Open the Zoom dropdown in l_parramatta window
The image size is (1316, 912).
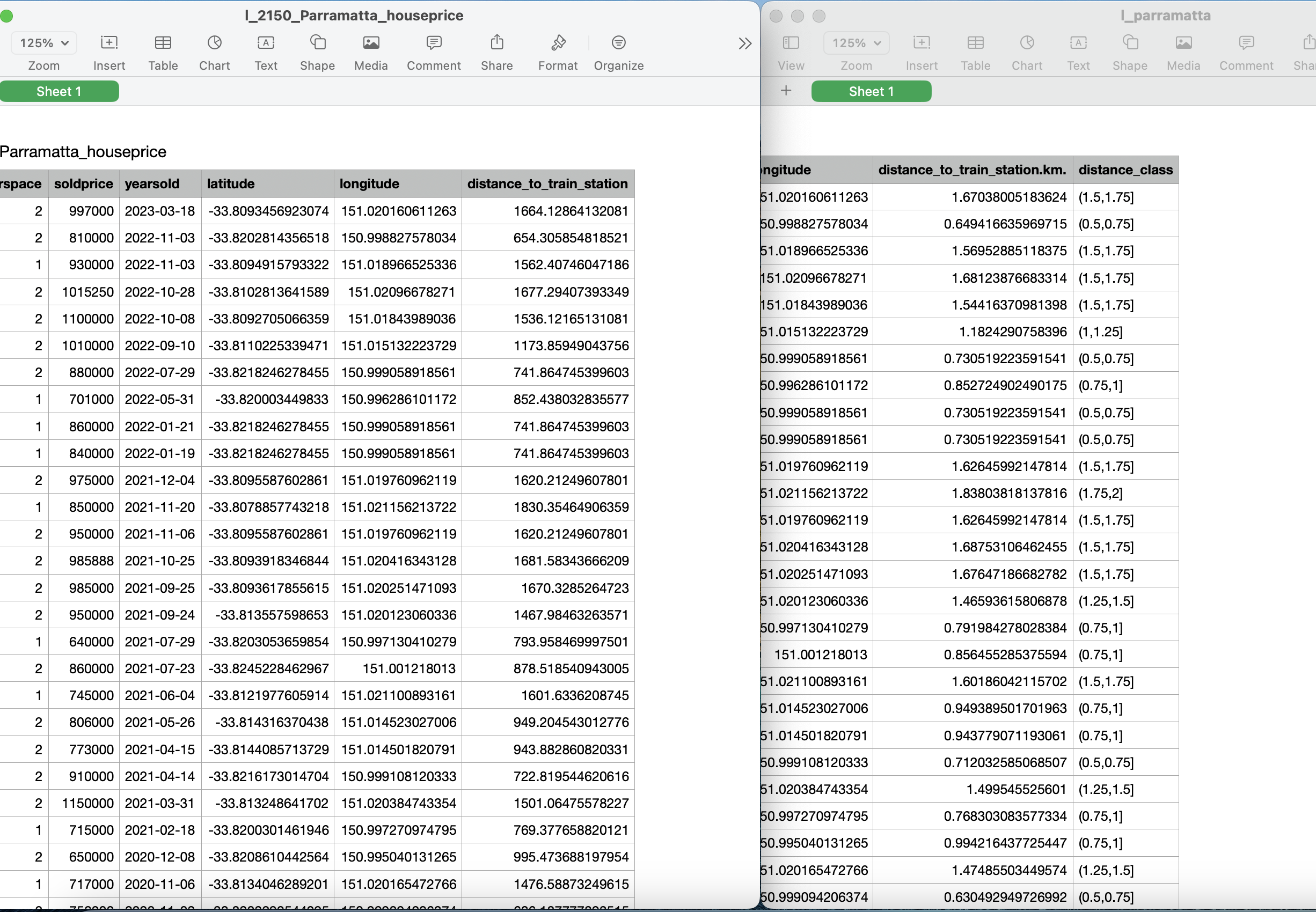pyautogui.click(x=856, y=43)
